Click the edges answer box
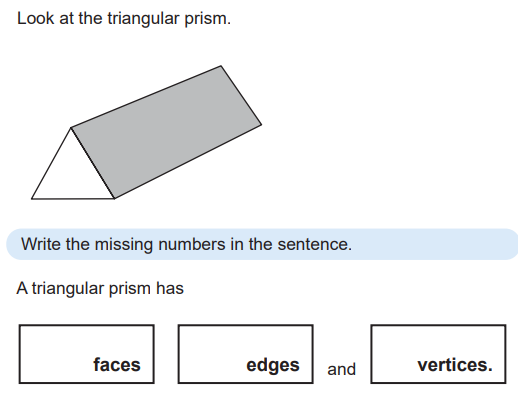 245,354
